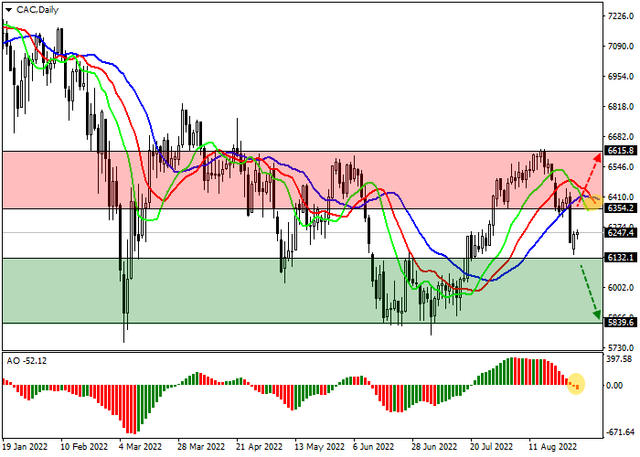Select the 20 Jul 2022 date label

[491, 447]
